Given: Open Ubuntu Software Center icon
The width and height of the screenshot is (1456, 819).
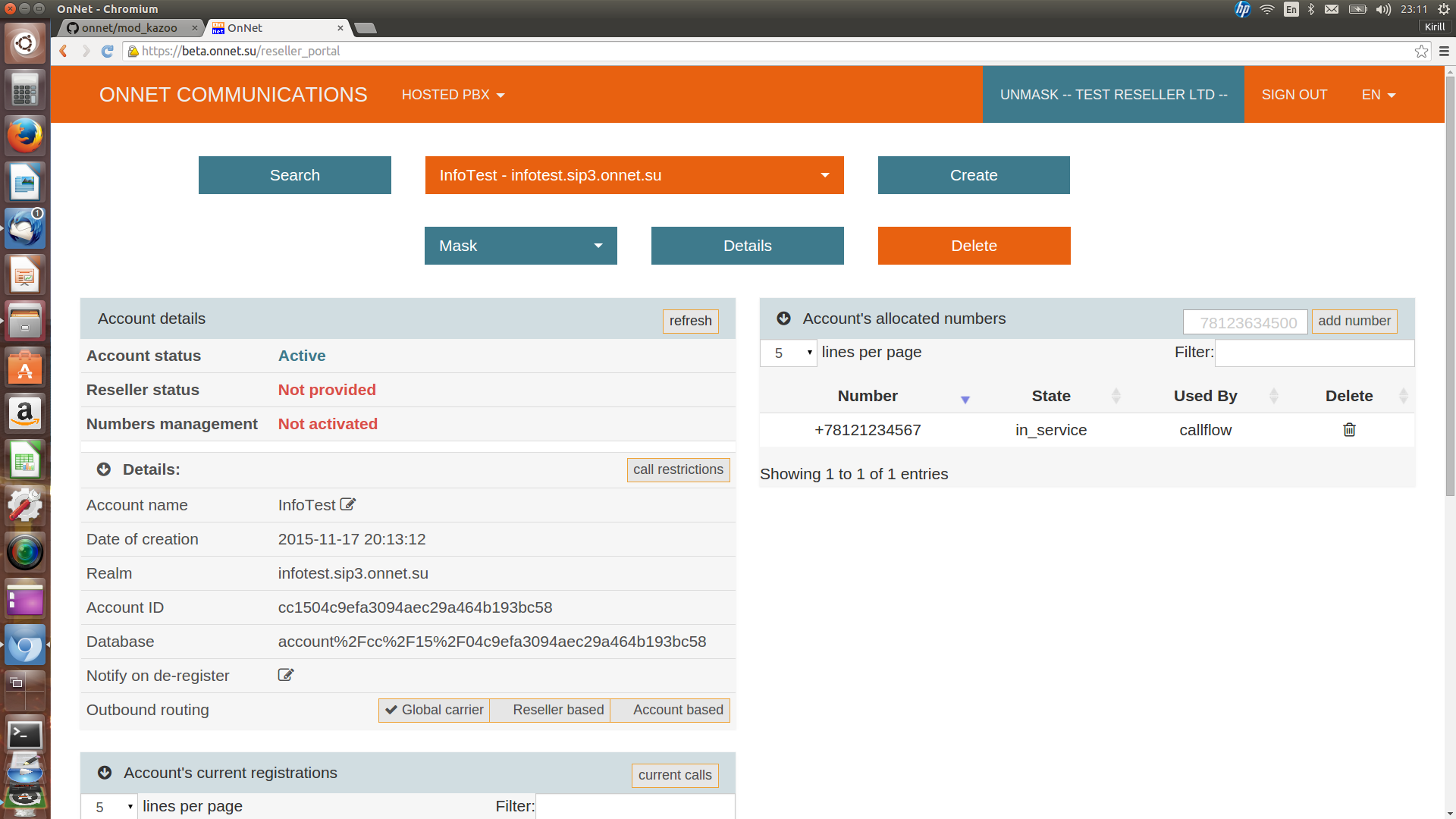Looking at the screenshot, I should point(25,367).
